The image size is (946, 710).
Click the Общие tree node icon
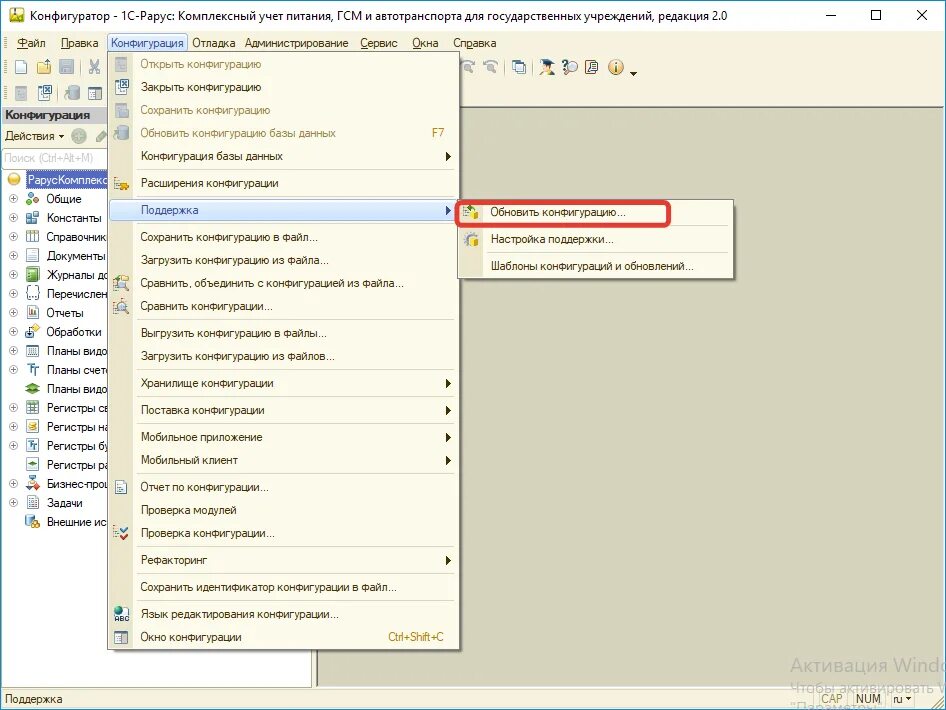[33, 198]
